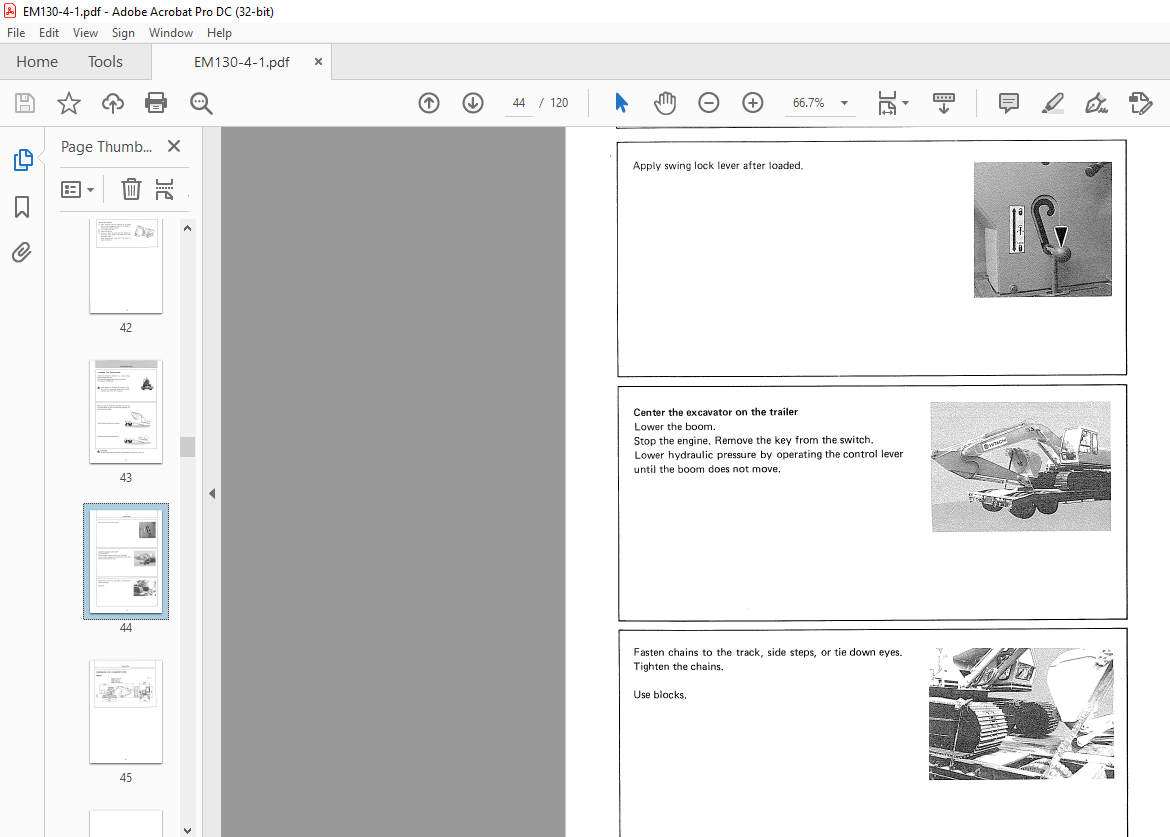Open the Window menu
The image size is (1170, 837).
[171, 33]
